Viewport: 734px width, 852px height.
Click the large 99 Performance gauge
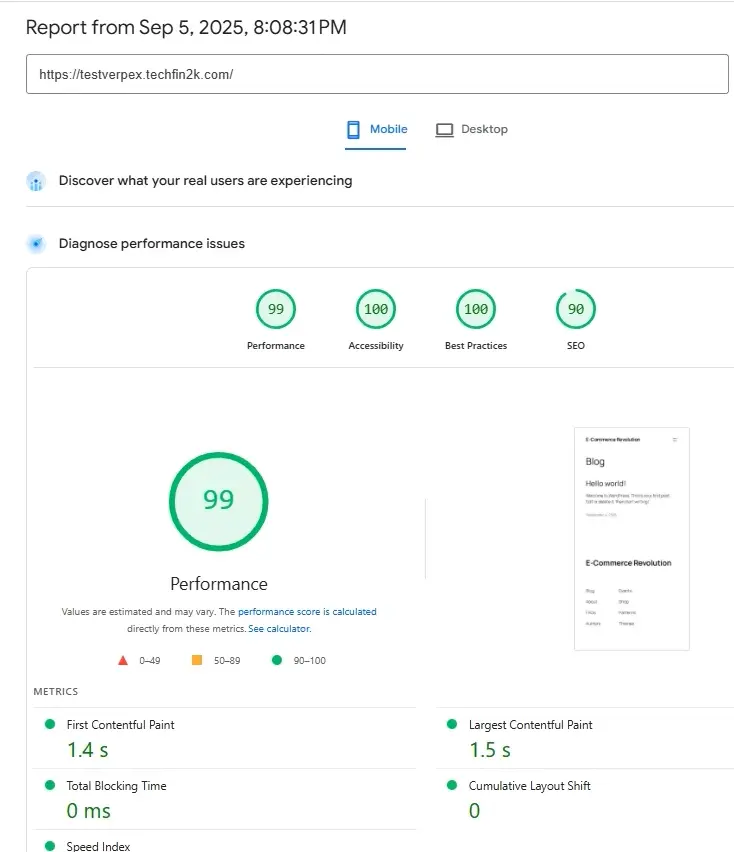click(218, 501)
